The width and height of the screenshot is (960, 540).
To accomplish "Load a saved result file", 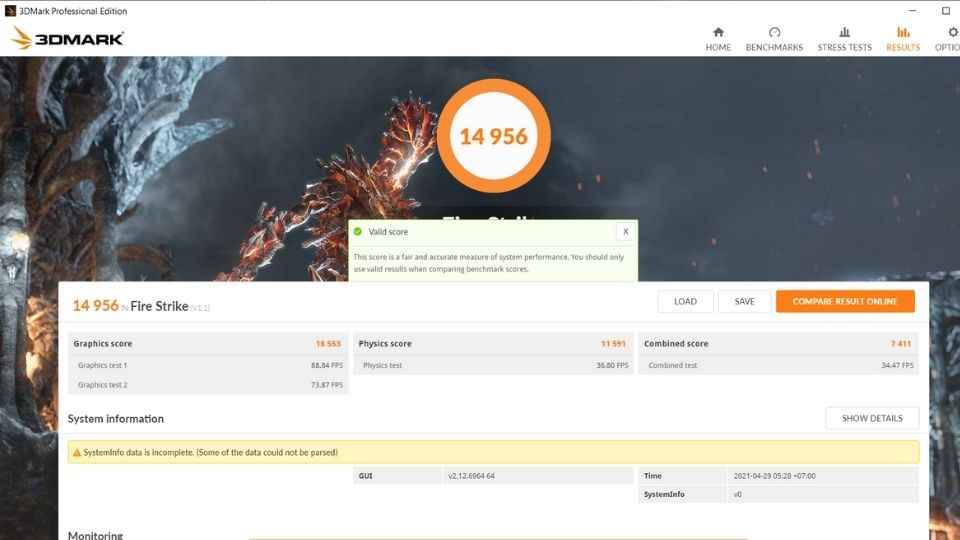I will coord(685,301).
